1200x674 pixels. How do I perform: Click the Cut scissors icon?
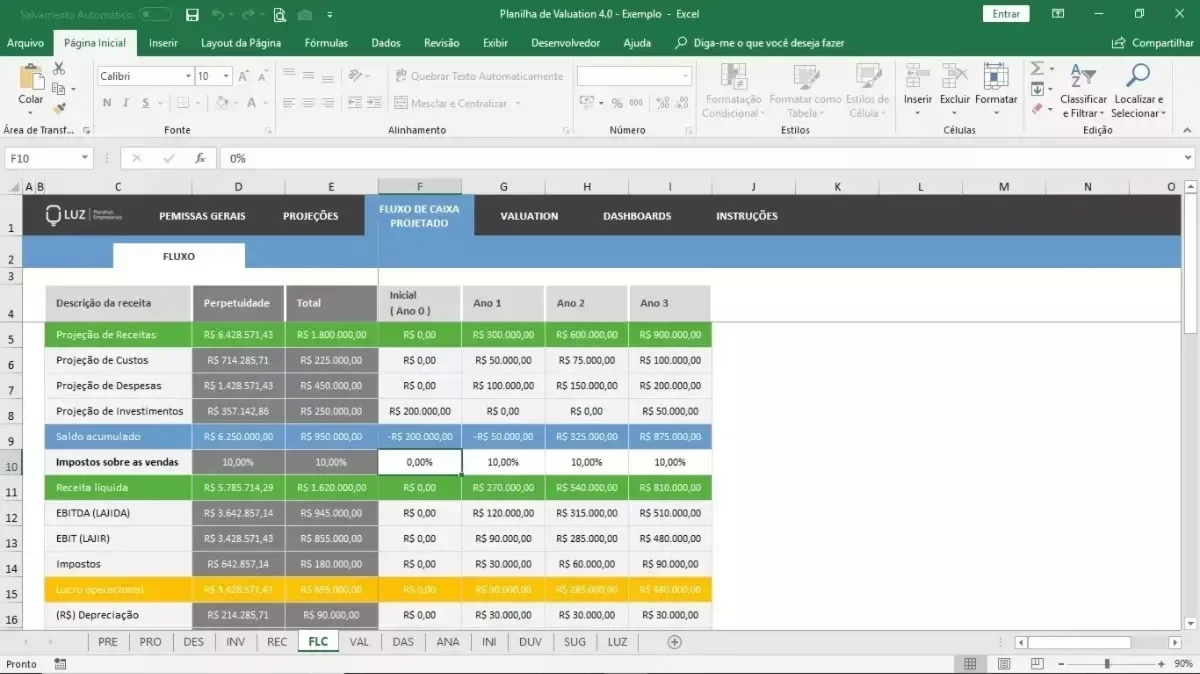tap(59, 69)
